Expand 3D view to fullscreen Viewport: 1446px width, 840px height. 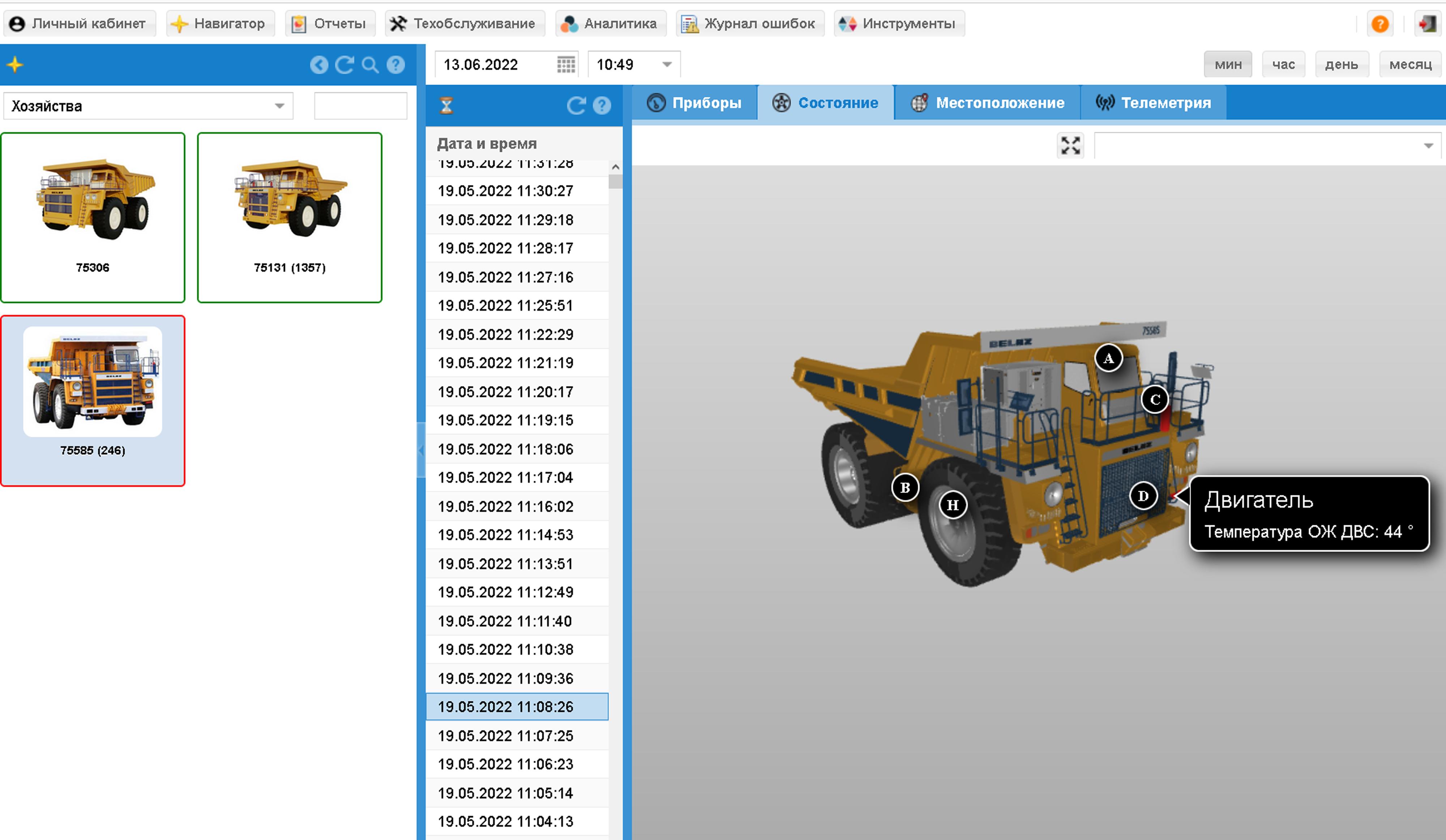click(x=1070, y=146)
